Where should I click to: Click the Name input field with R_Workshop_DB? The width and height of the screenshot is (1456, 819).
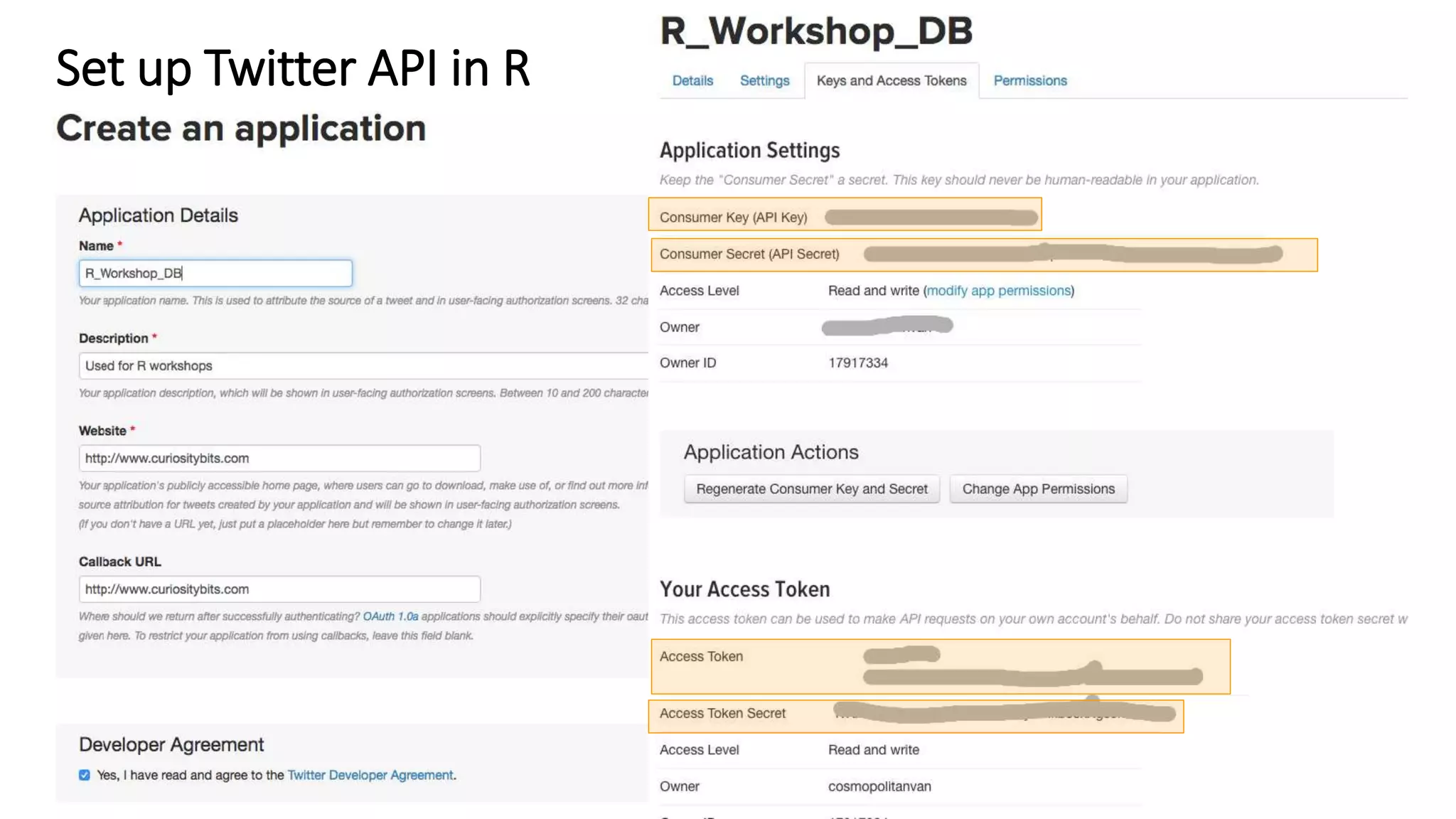[x=215, y=273]
